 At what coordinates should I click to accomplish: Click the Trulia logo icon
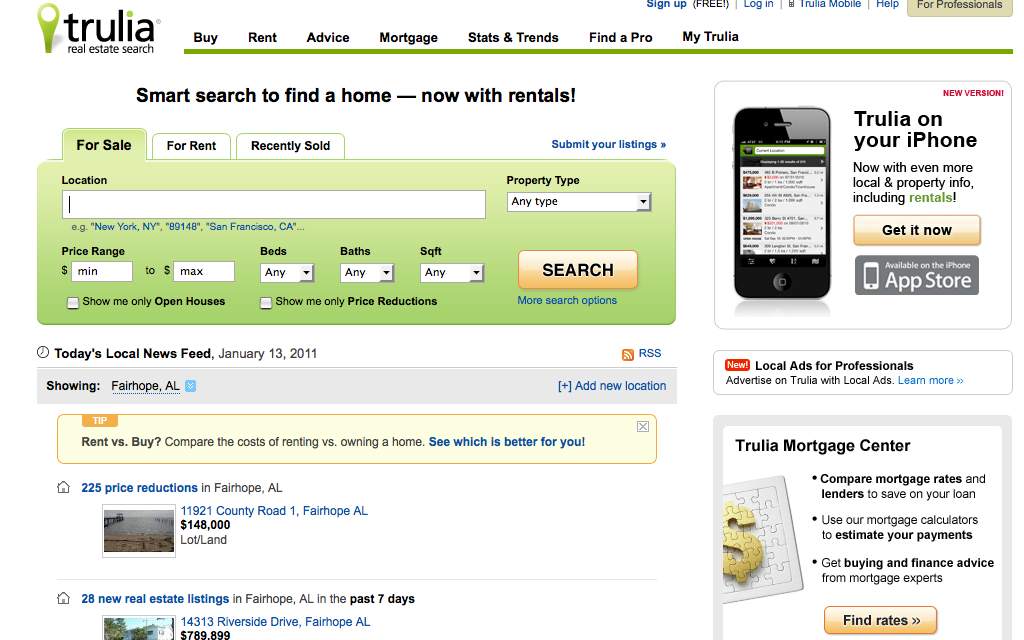48,28
